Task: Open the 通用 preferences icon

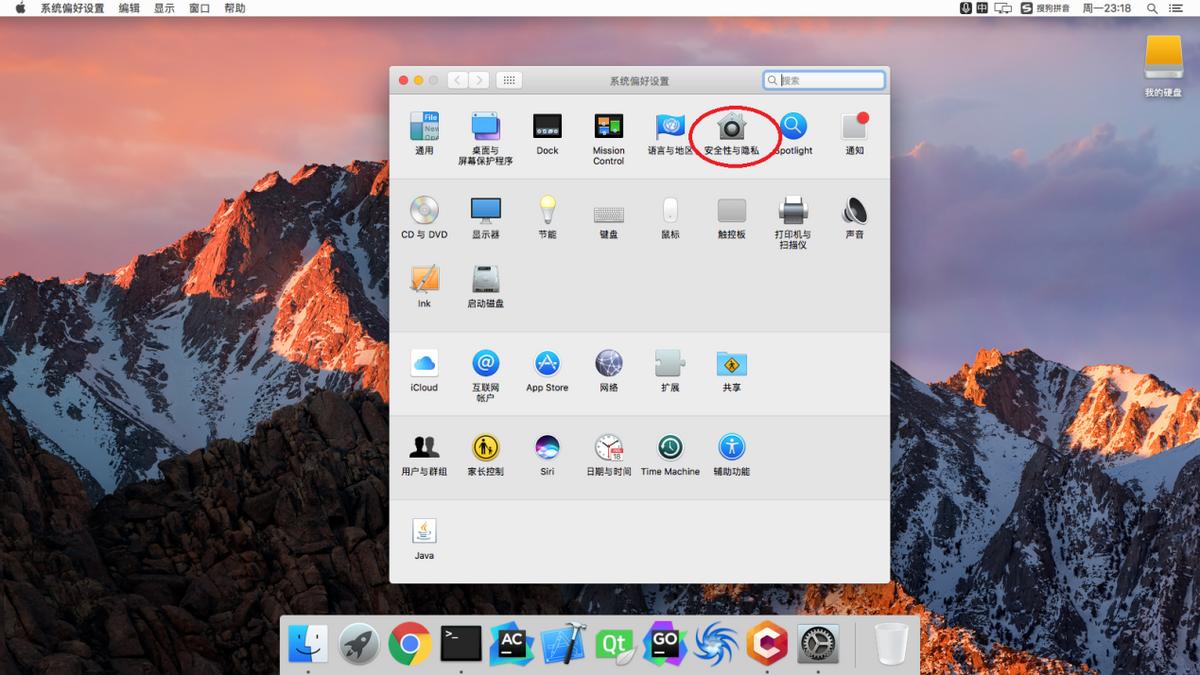Action: pos(424,128)
